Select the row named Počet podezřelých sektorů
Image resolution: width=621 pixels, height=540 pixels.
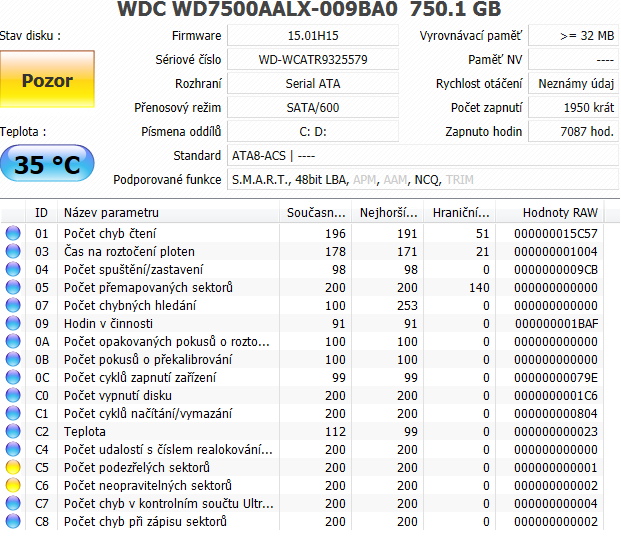(303, 467)
